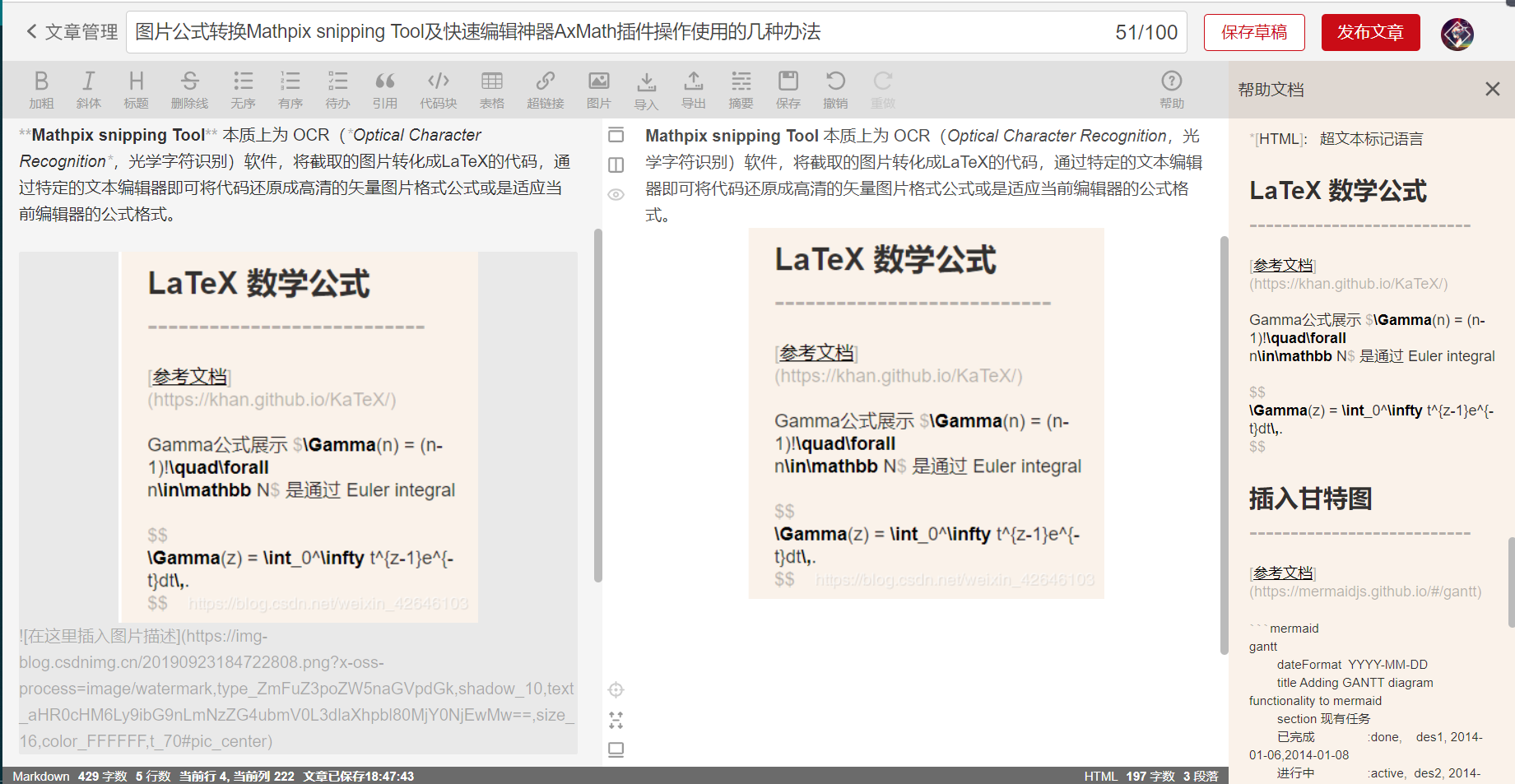Click the '插入甘特图' heading in help panel
This screenshot has width=1515, height=784.
[x=1310, y=499]
